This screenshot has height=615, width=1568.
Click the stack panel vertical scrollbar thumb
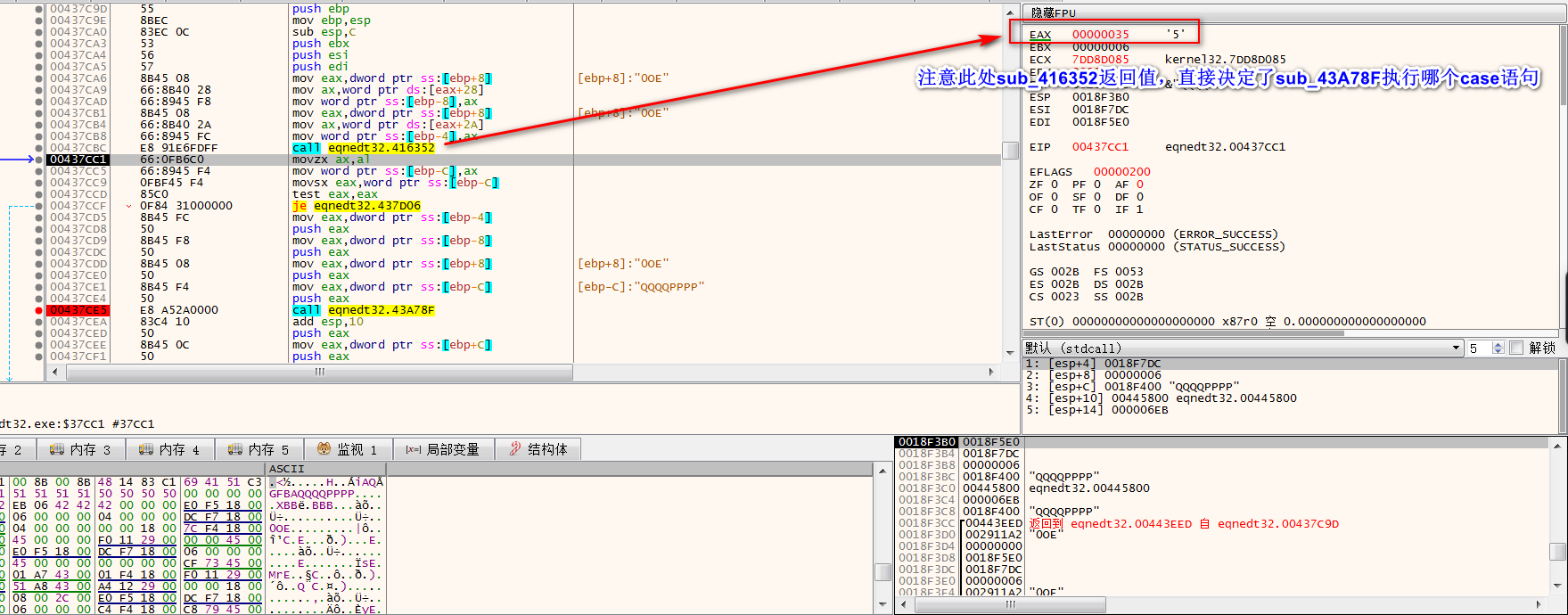click(x=1558, y=553)
